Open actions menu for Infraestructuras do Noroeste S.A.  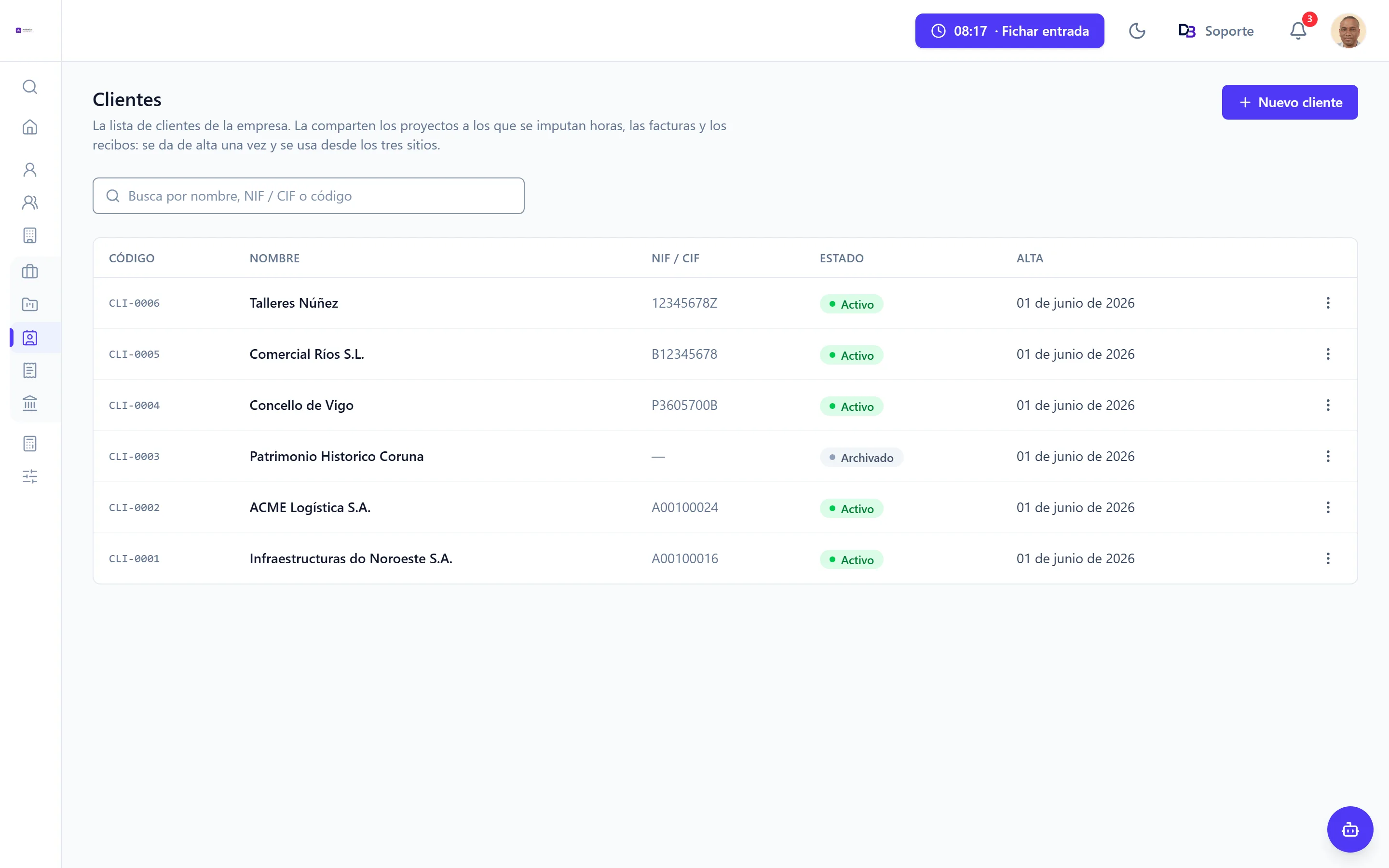coord(1328,558)
